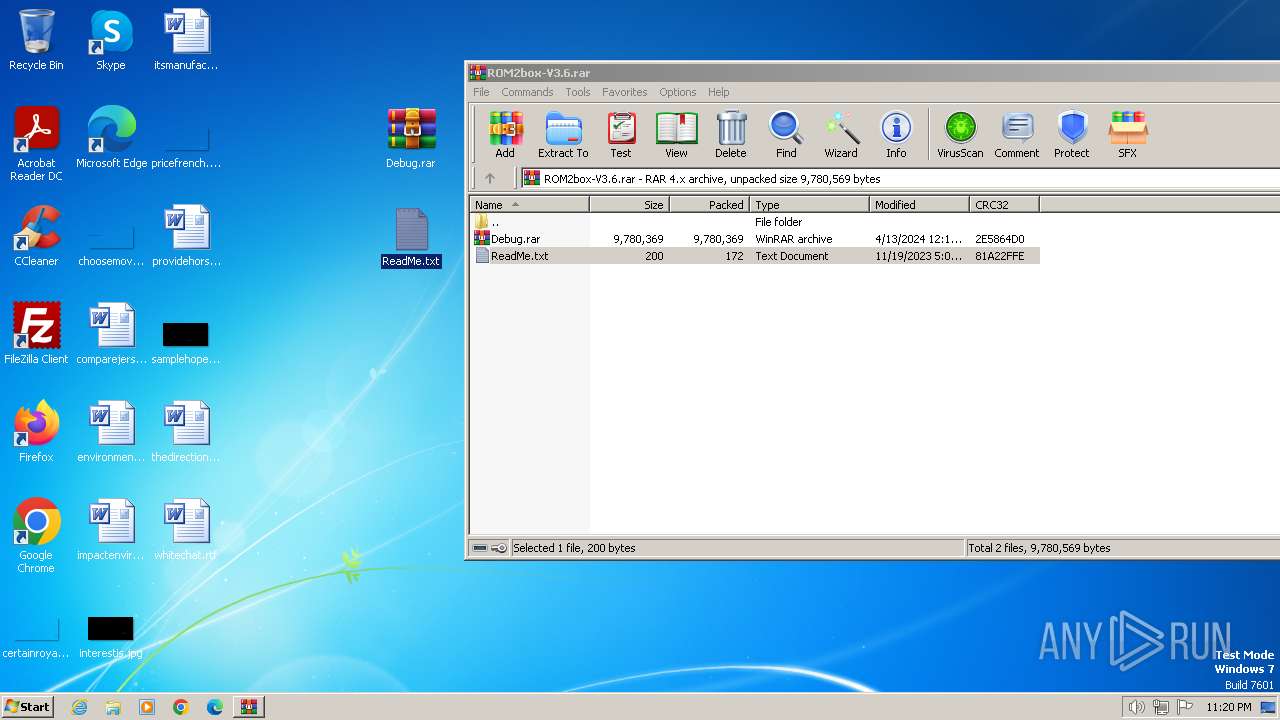This screenshot has width=1280, height=720.
Task: Click the Action Center flag tray icon
Action: pyautogui.click(x=1185, y=707)
